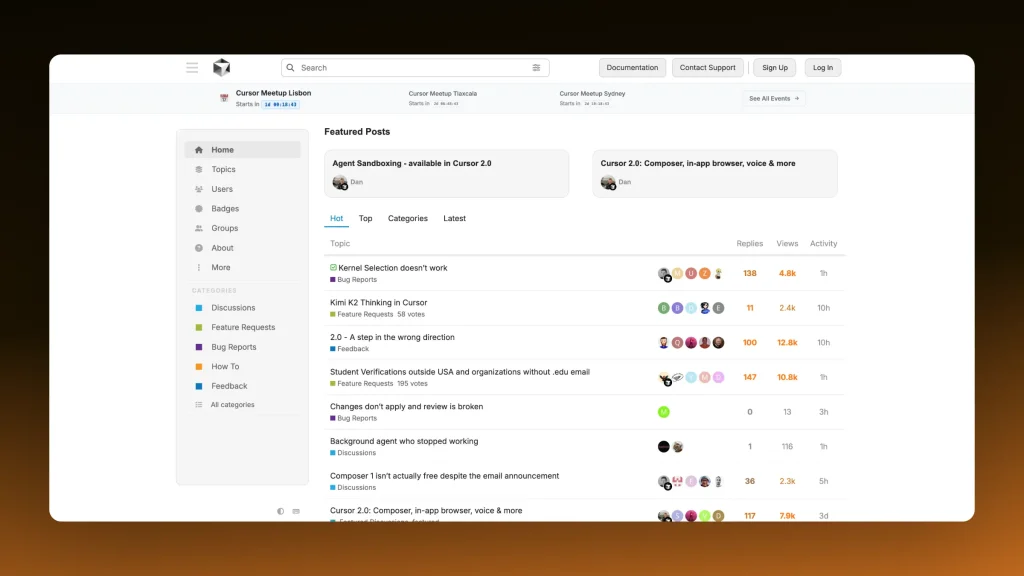Select the Bug Reports purple category swatch
The image size is (1024, 576).
point(199,347)
